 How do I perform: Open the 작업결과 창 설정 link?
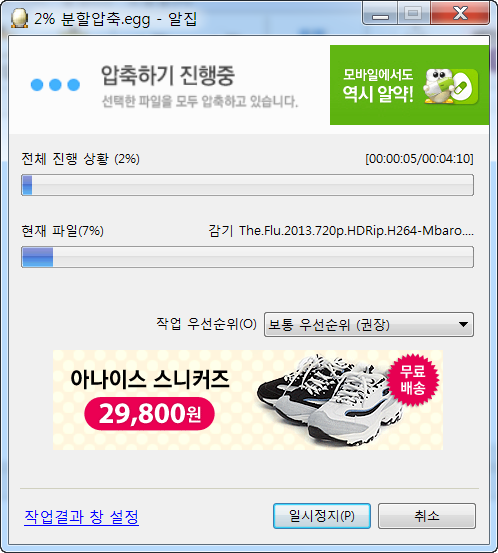81,517
